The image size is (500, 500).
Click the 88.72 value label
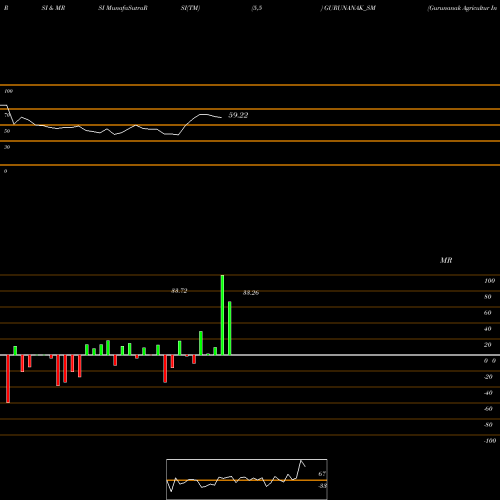[x=179, y=291]
